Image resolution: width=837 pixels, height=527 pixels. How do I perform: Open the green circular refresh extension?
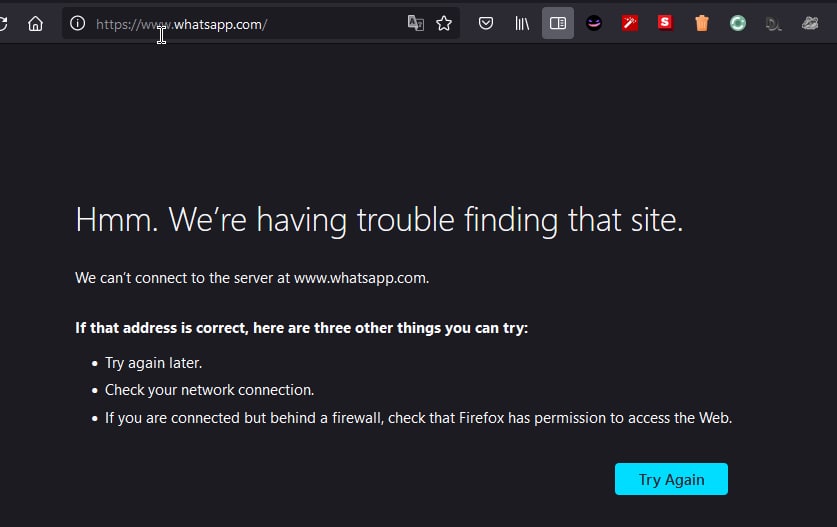738,23
